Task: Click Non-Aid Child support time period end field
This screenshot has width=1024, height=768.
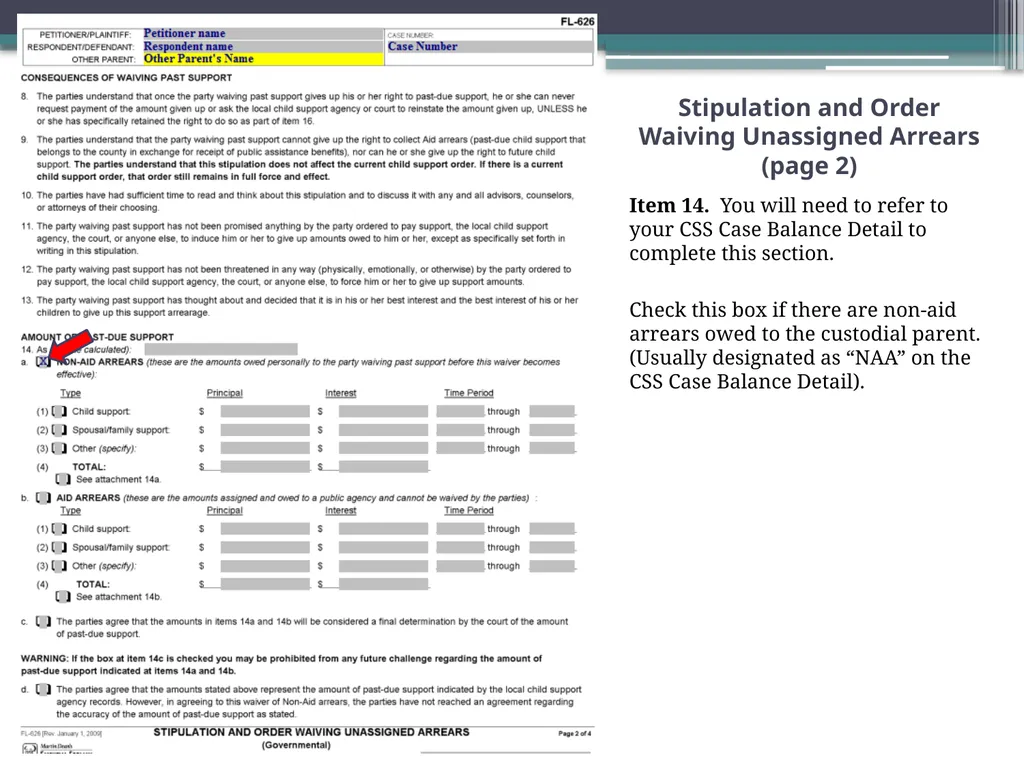Action: (552, 411)
